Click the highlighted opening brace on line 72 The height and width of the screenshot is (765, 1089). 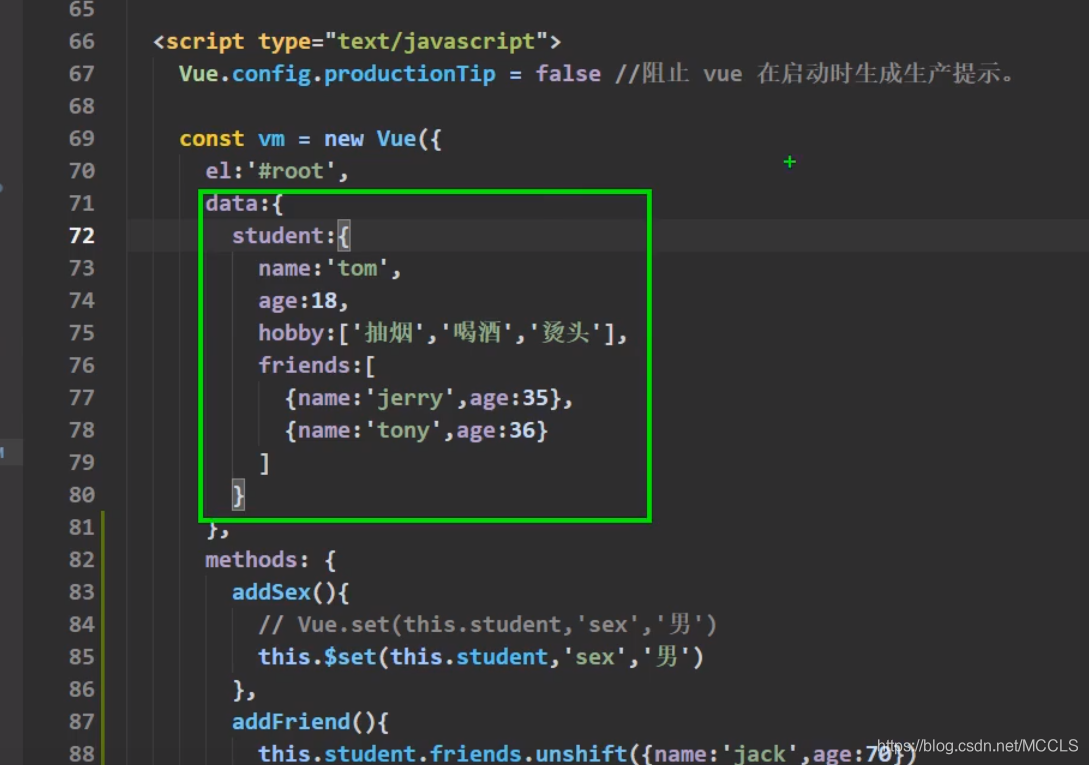tap(344, 236)
